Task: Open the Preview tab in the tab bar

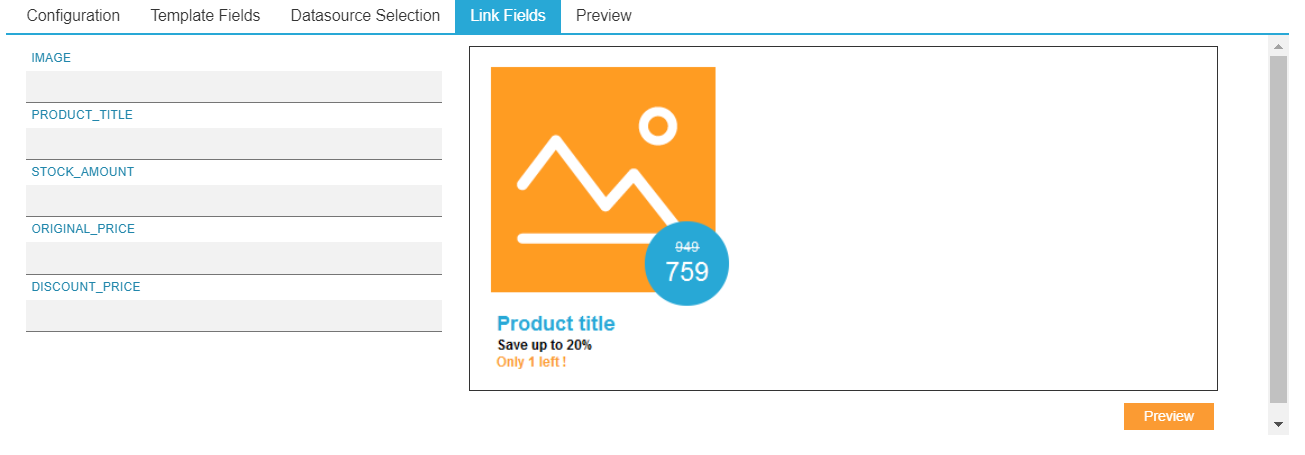Action: pyautogui.click(x=604, y=16)
